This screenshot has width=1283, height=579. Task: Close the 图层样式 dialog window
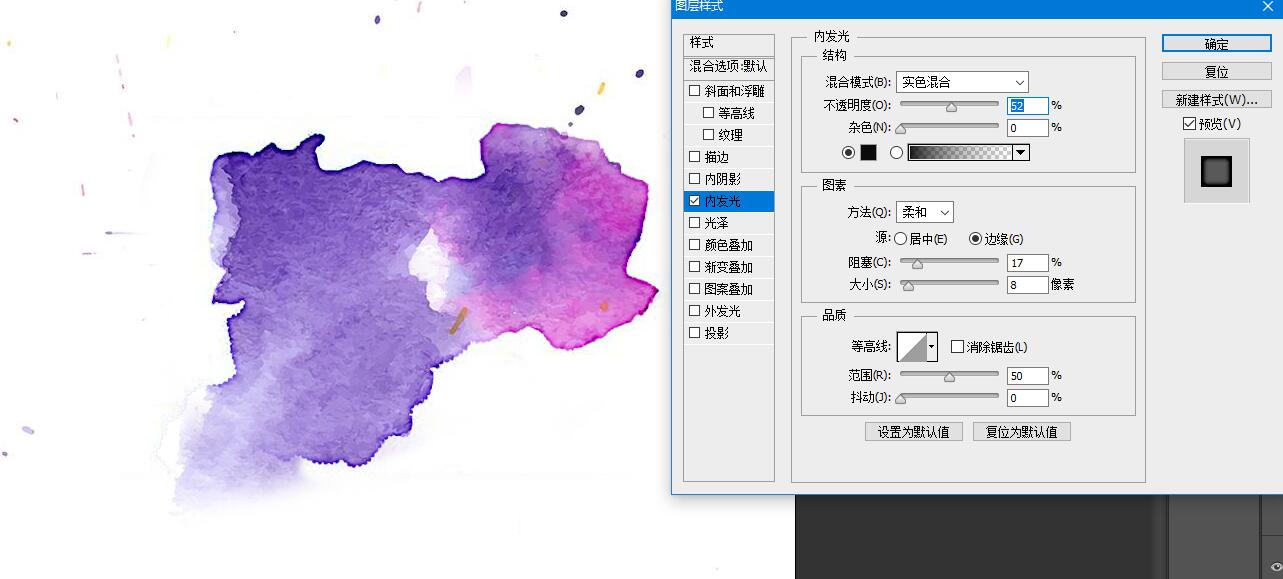(1268, 7)
